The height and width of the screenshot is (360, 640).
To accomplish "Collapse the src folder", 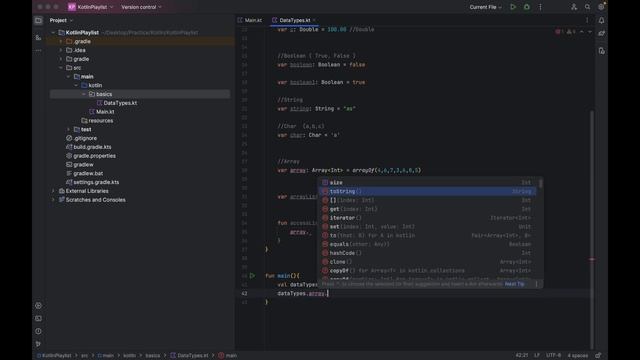I will point(61,68).
